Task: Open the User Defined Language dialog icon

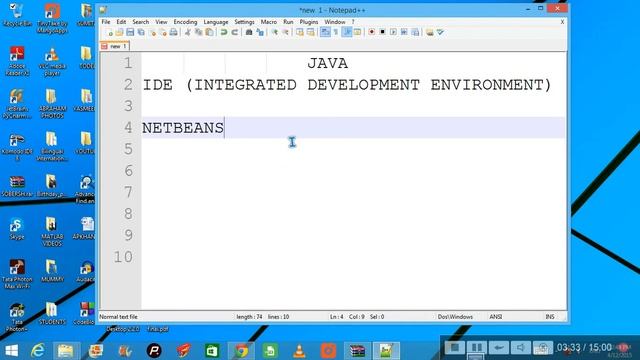Action: coord(358,32)
